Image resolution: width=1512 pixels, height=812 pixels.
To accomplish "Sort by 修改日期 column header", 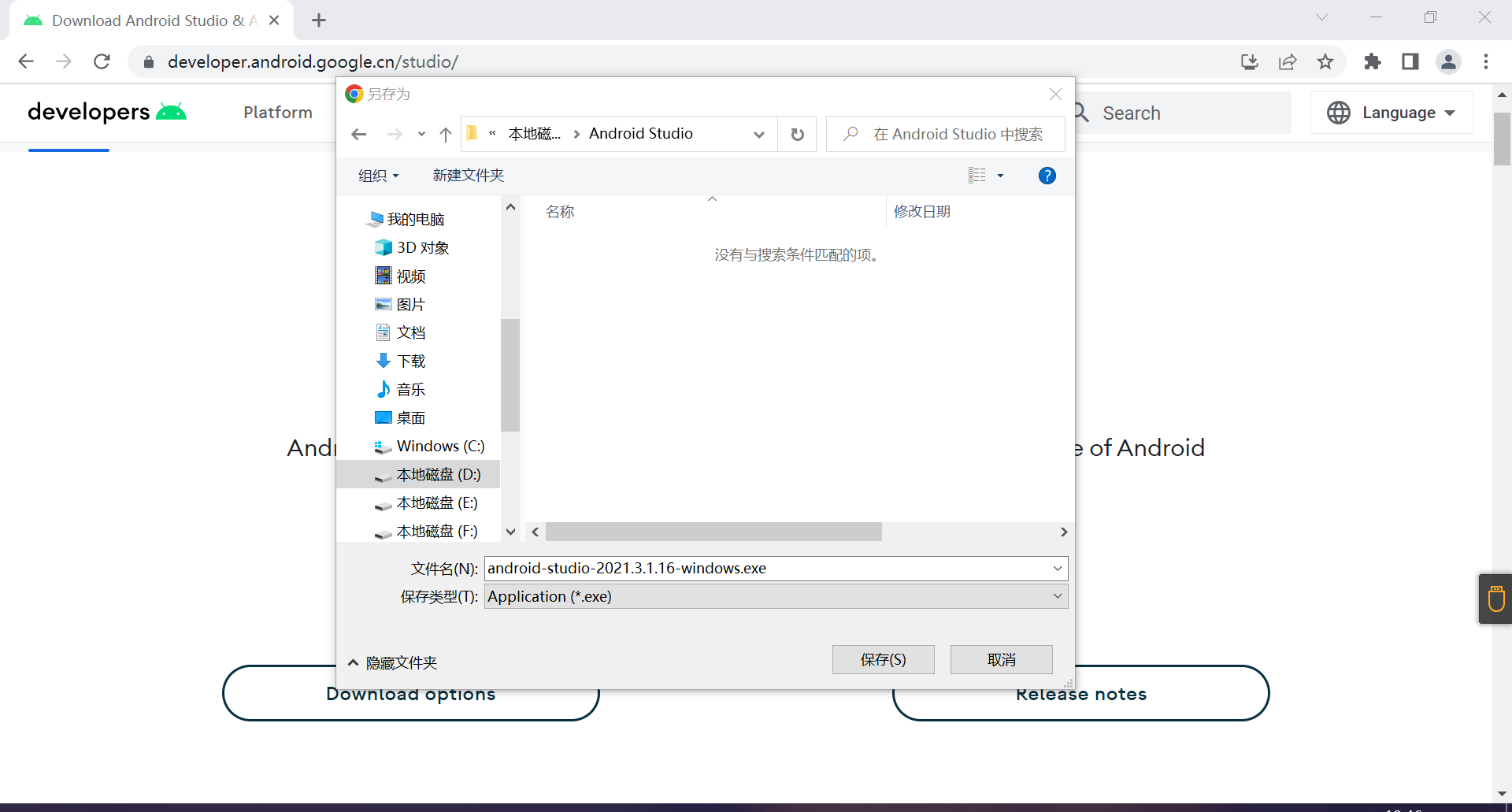I will 922,212.
